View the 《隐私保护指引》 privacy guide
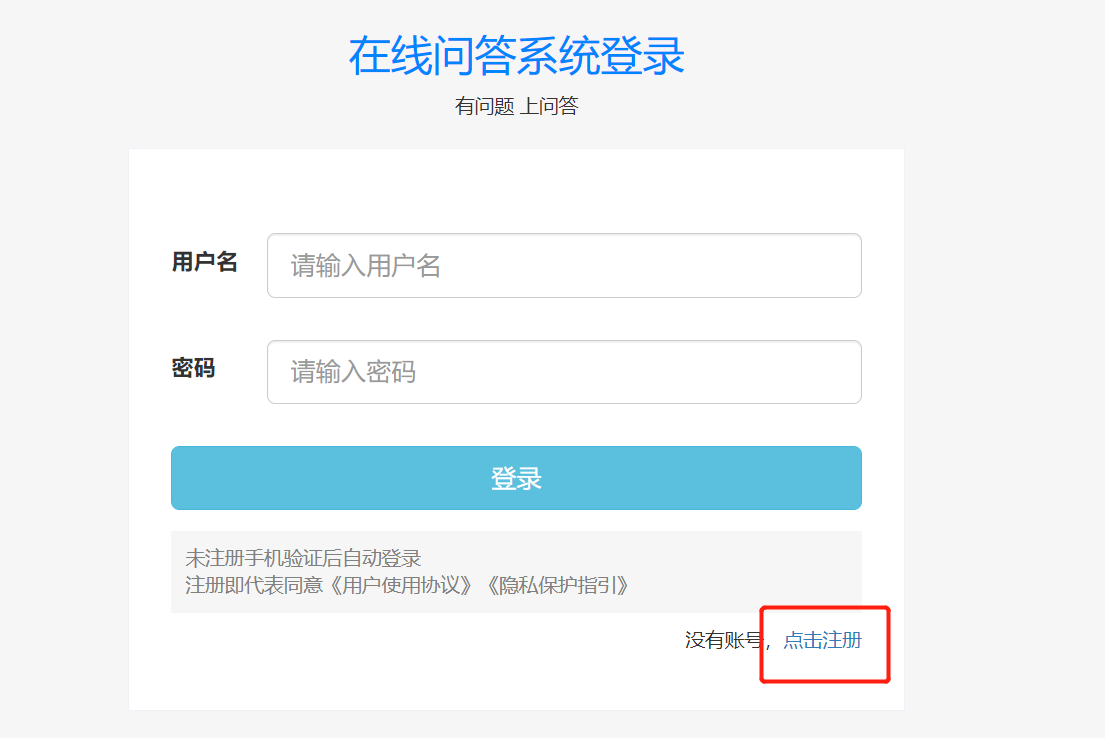 tap(558, 585)
